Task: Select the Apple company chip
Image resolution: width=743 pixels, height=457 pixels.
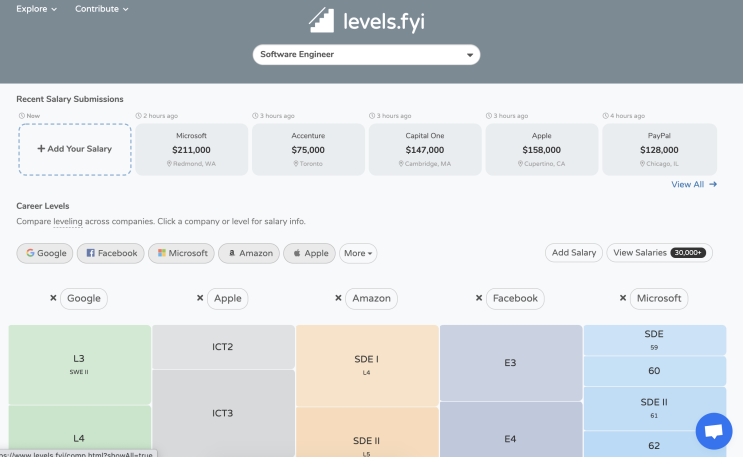Action: pyautogui.click(x=309, y=253)
